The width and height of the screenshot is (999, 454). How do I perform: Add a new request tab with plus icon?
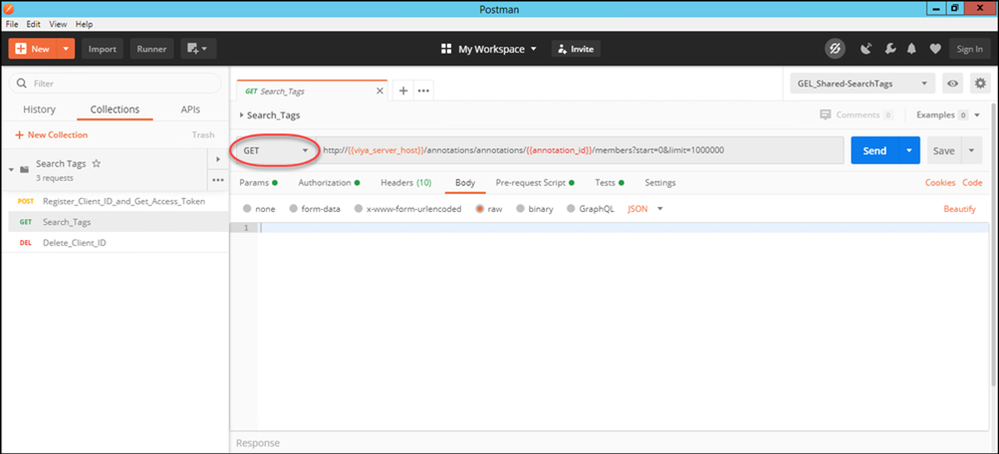pyautogui.click(x=403, y=91)
